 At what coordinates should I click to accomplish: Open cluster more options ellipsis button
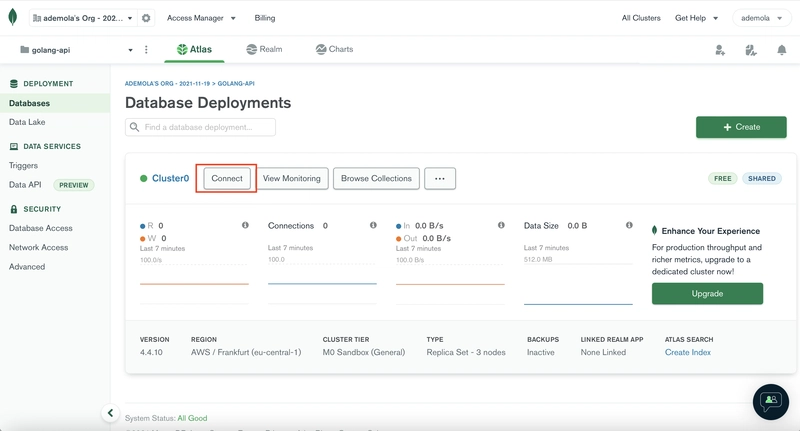(440, 179)
